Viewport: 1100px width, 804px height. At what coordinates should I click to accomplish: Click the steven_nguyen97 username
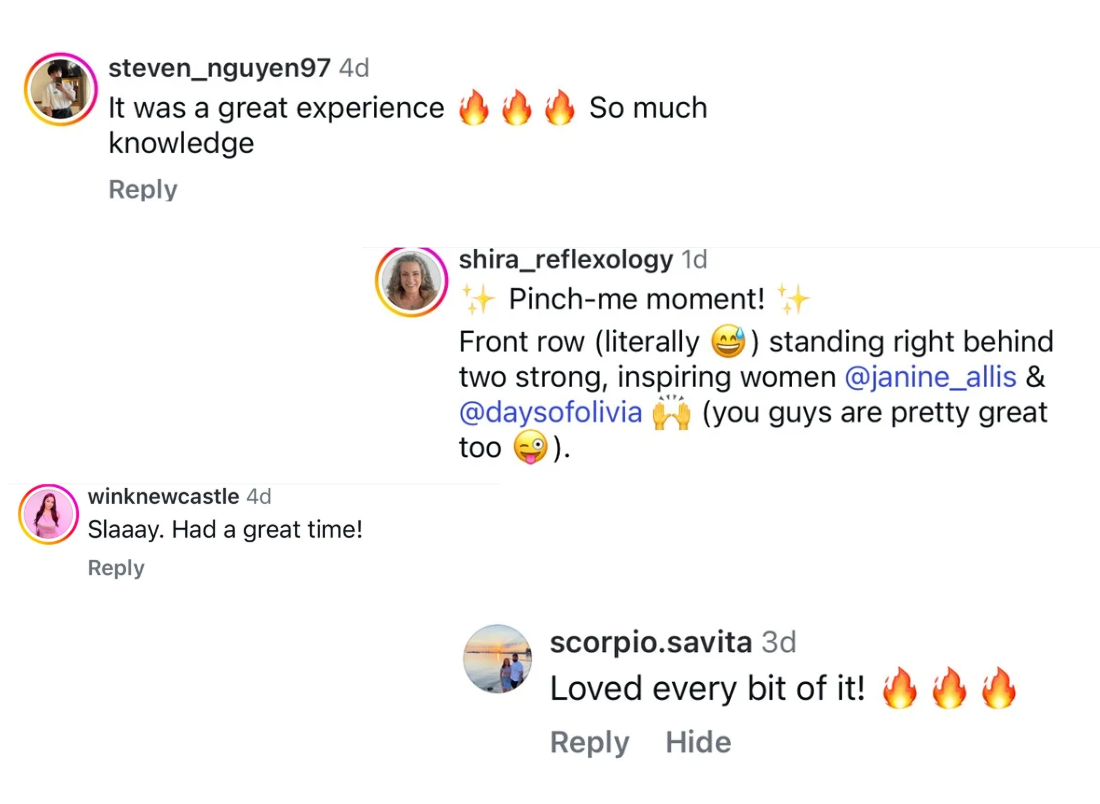(x=219, y=68)
